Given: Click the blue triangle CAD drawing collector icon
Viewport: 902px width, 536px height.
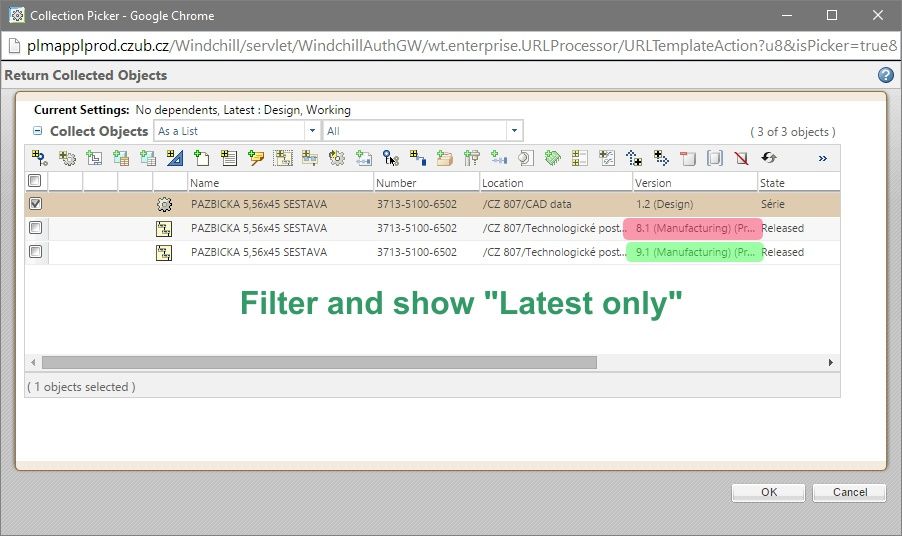Looking at the screenshot, I should (175, 158).
